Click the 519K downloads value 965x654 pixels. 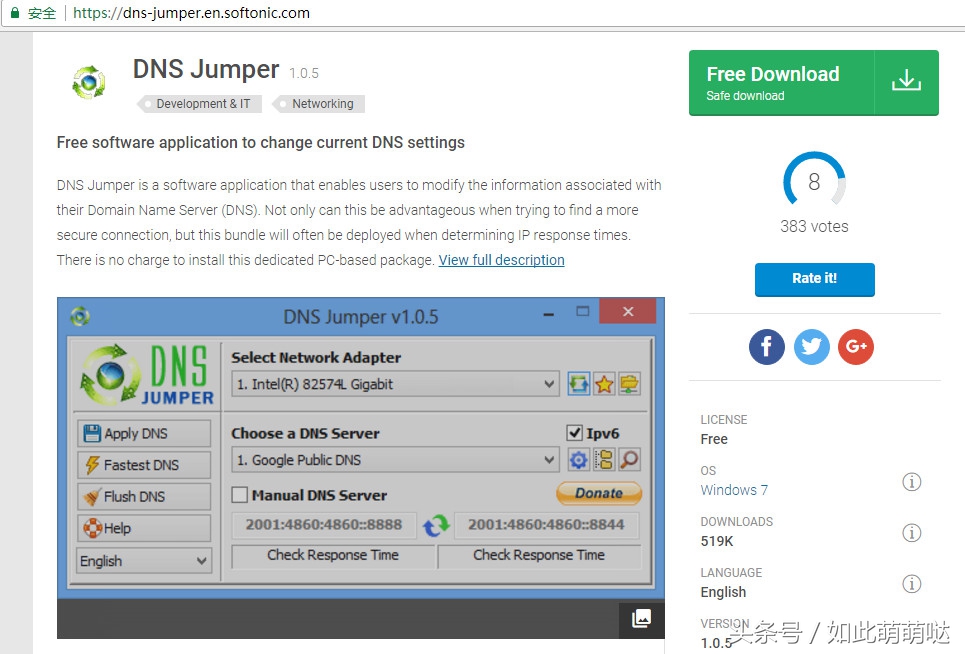pyautogui.click(x=717, y=541)
